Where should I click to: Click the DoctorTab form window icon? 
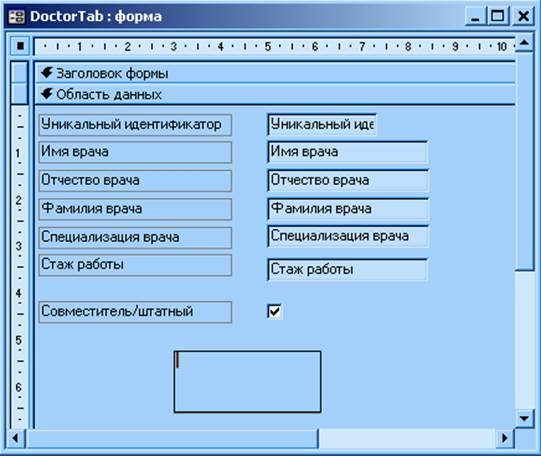[17, 17]
